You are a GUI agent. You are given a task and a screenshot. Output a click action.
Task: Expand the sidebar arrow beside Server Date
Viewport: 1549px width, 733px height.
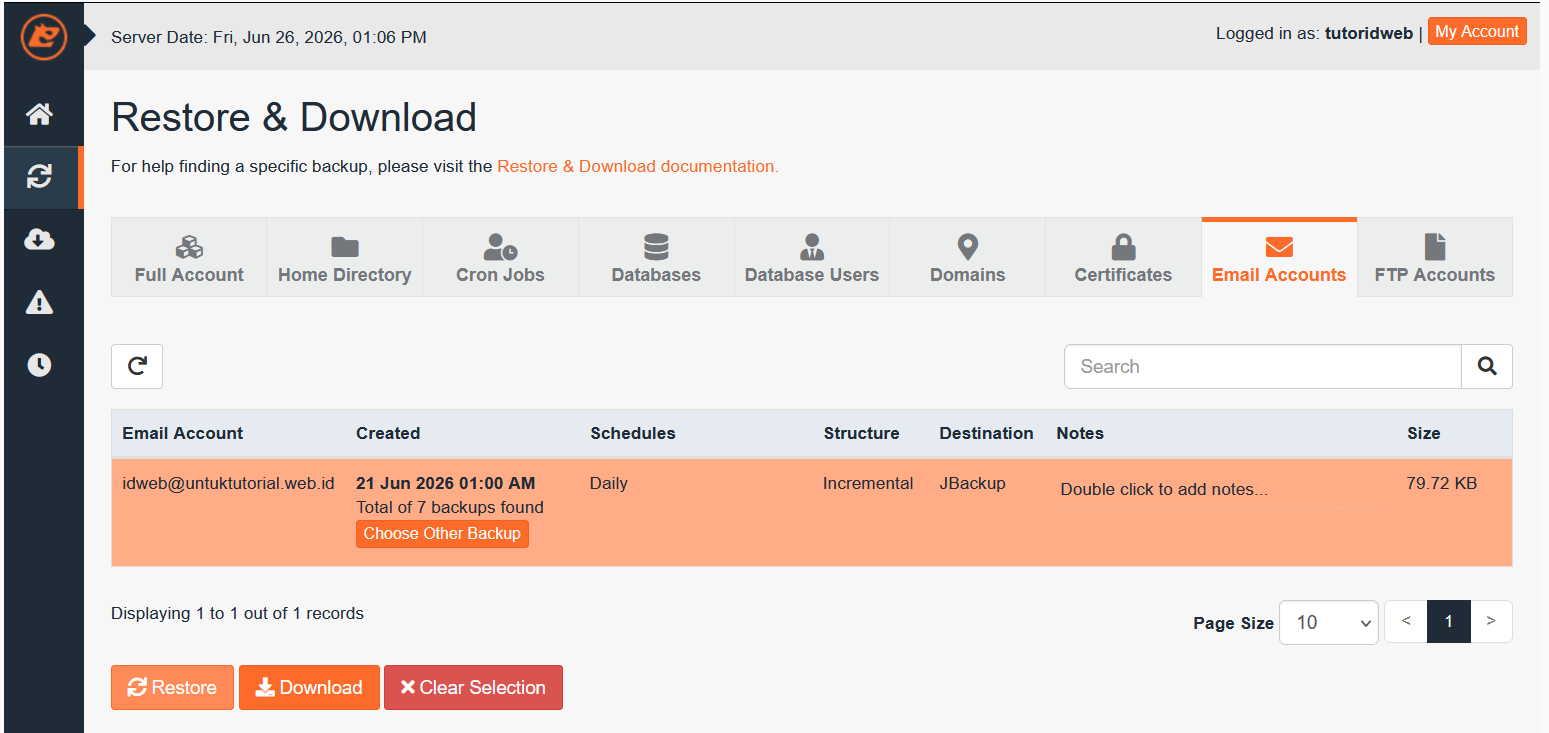pos(90,37)
